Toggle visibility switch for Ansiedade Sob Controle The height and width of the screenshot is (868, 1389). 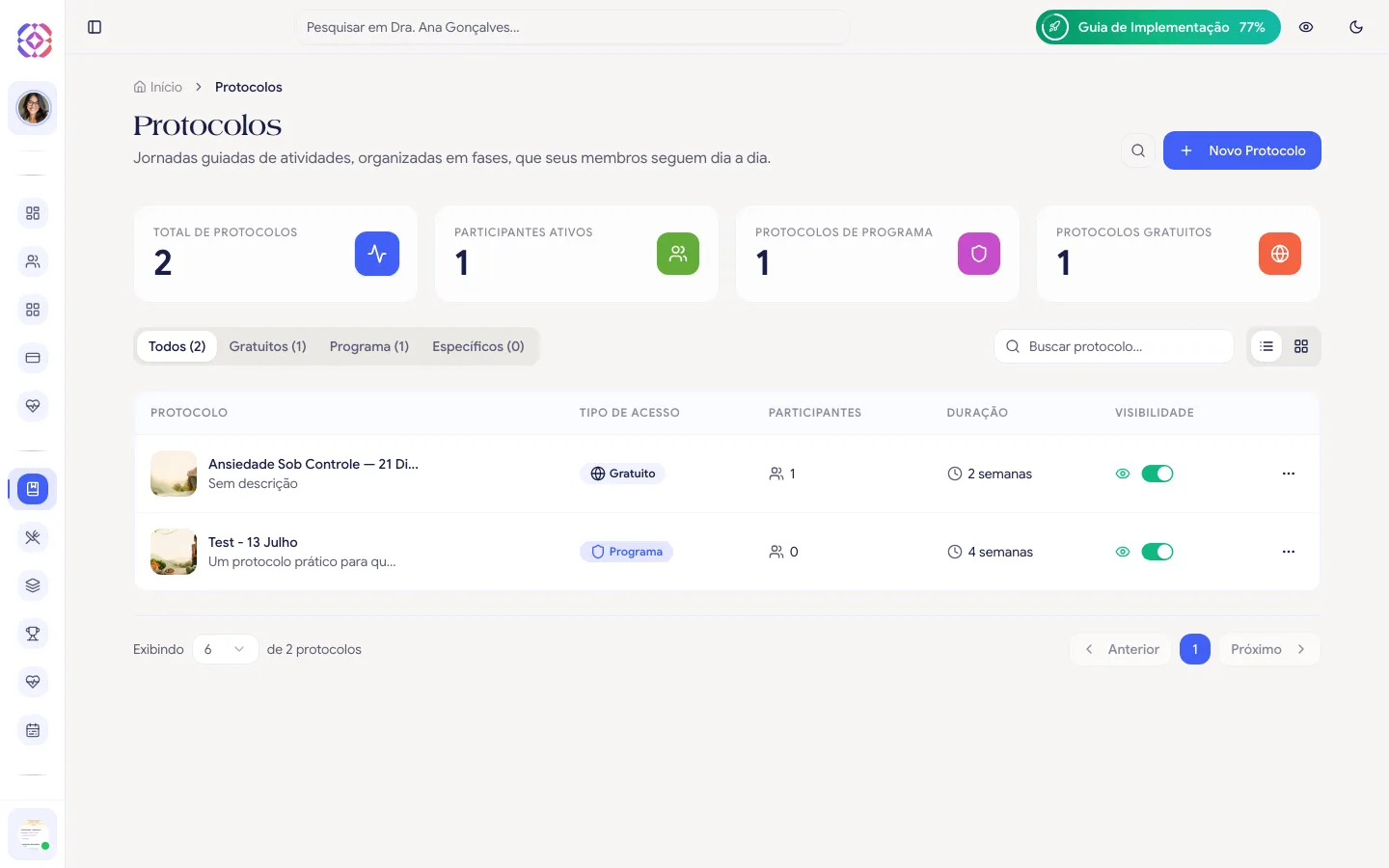1157,474
